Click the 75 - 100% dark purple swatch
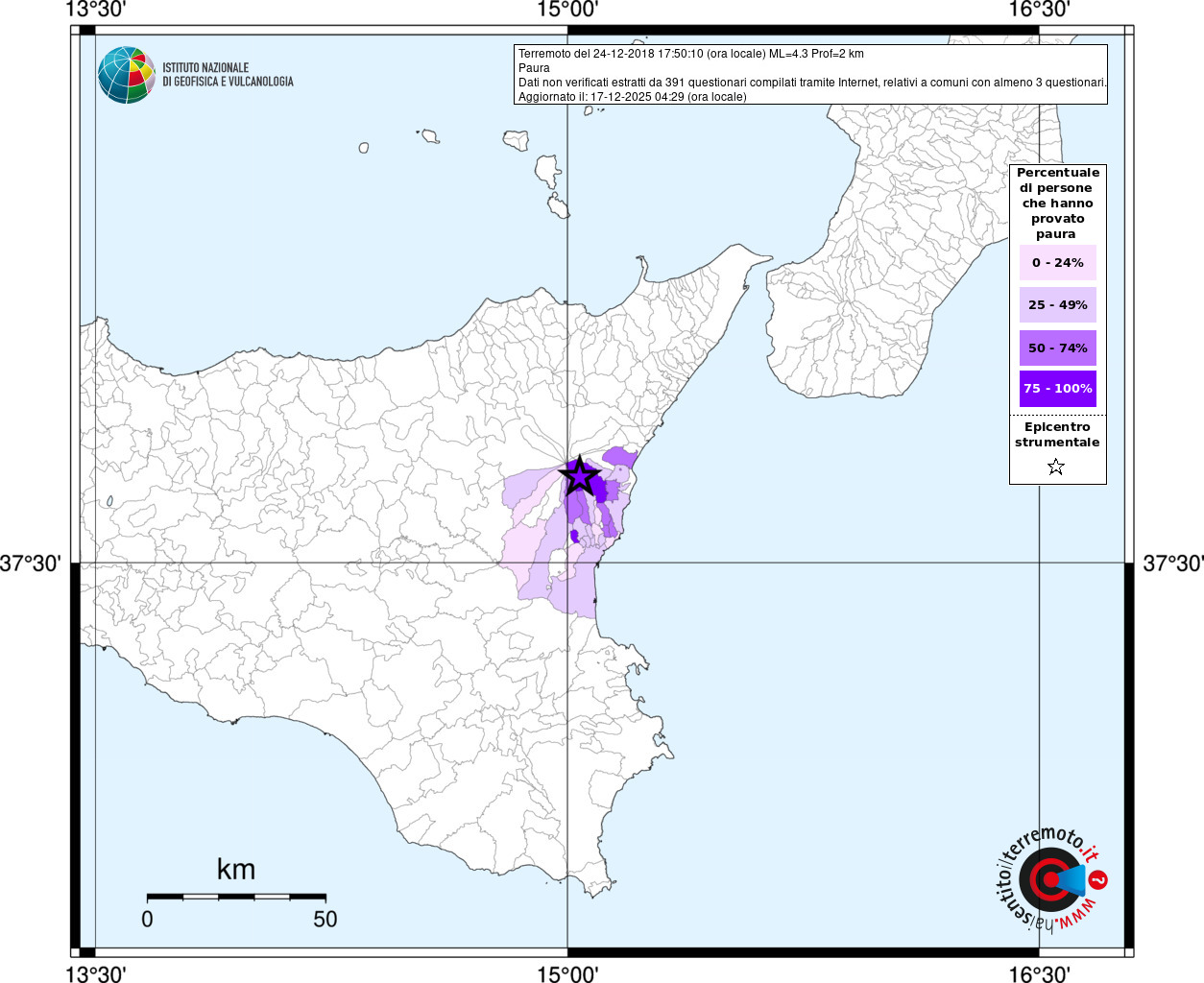This screenshot has width=1204, height=983. click(x=1057, y=389)
